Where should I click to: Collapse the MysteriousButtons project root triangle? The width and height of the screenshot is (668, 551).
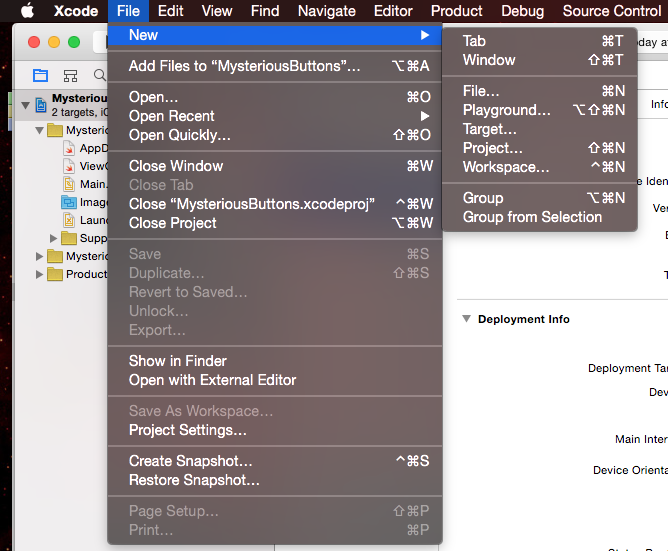point(26,105)
